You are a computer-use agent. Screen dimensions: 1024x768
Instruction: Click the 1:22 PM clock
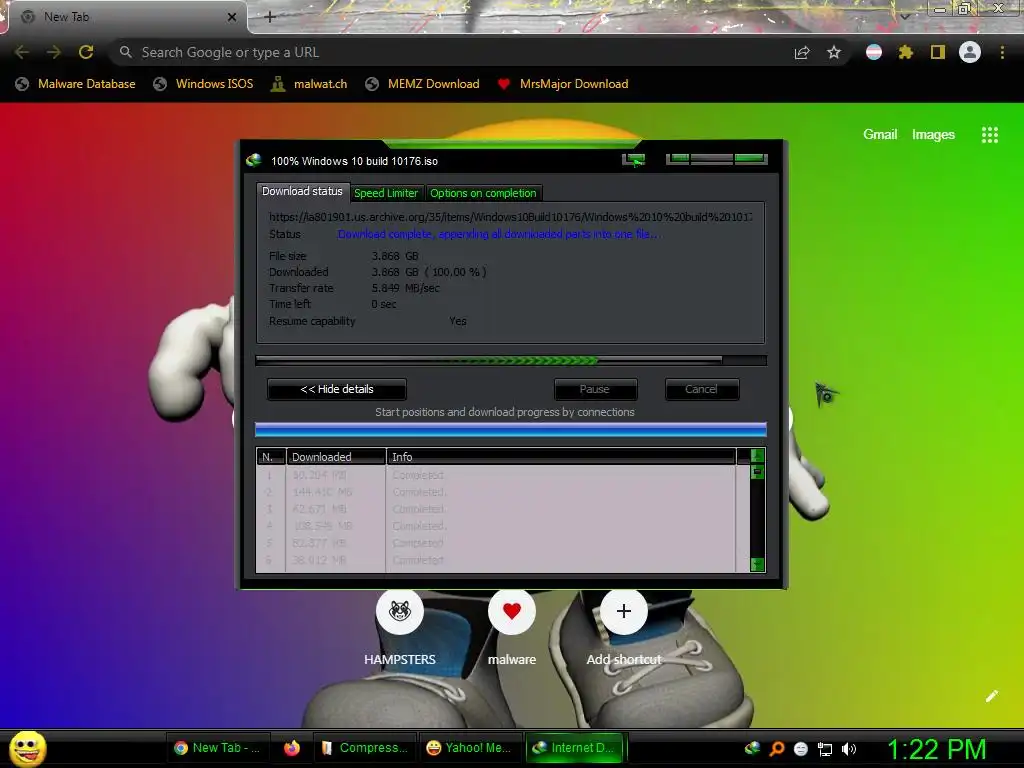(936, 749)
